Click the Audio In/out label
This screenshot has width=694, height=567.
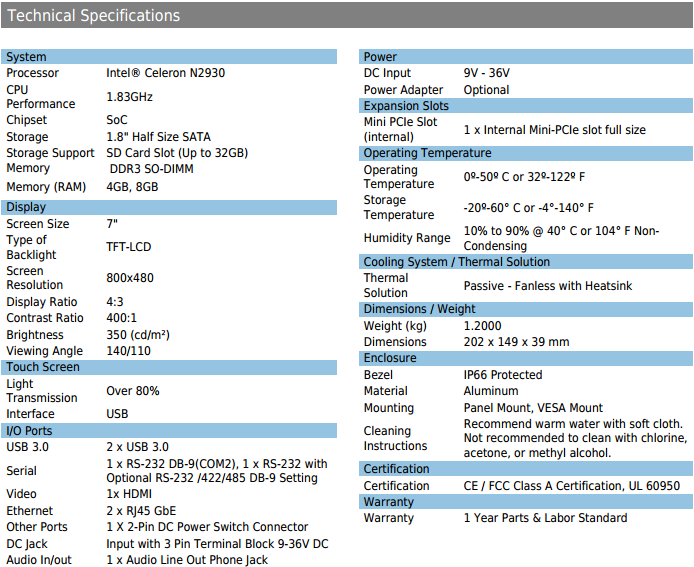click(39, 560)
